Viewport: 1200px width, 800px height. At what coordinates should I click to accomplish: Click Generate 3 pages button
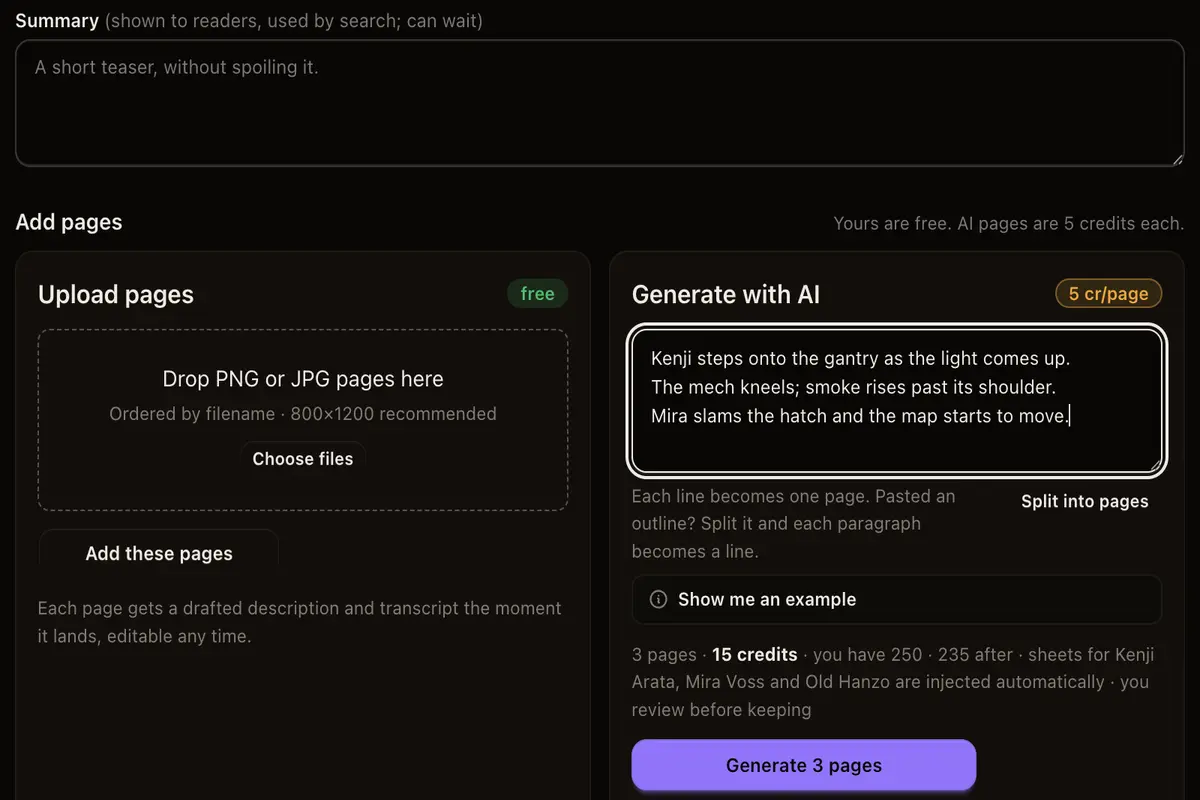(804, 766)
